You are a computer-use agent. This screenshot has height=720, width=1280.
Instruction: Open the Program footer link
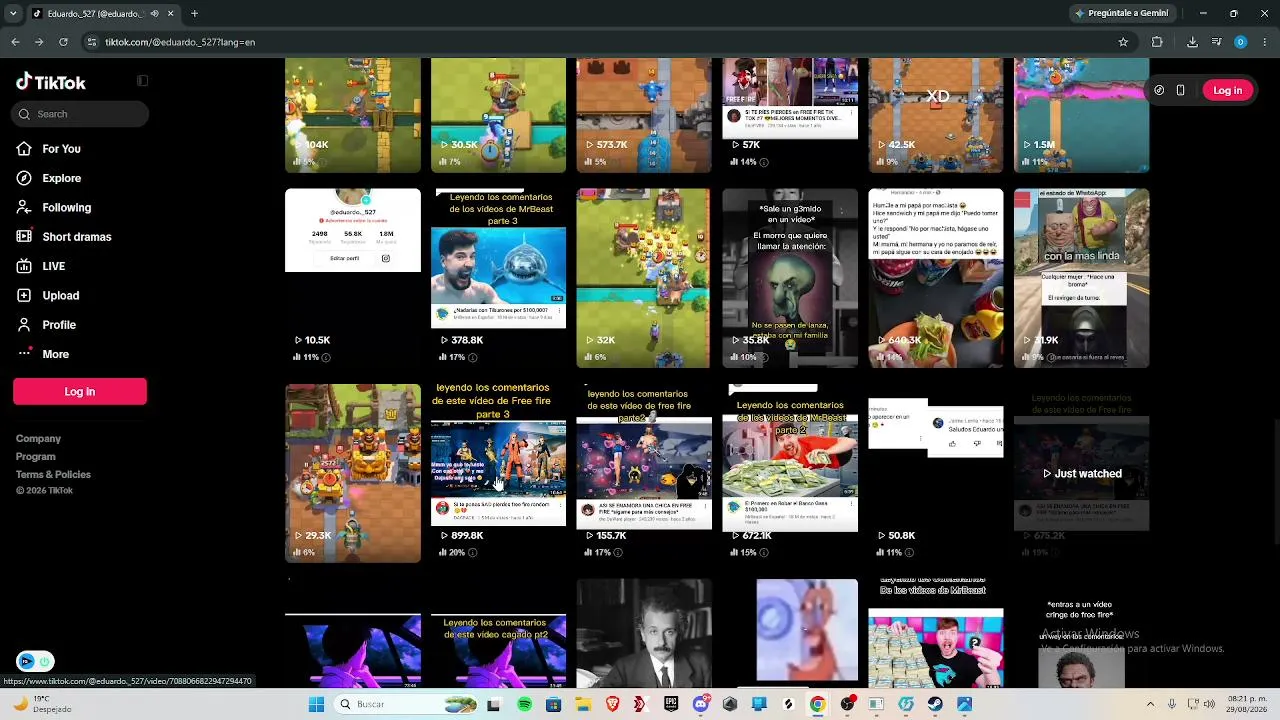coord(36,456)
